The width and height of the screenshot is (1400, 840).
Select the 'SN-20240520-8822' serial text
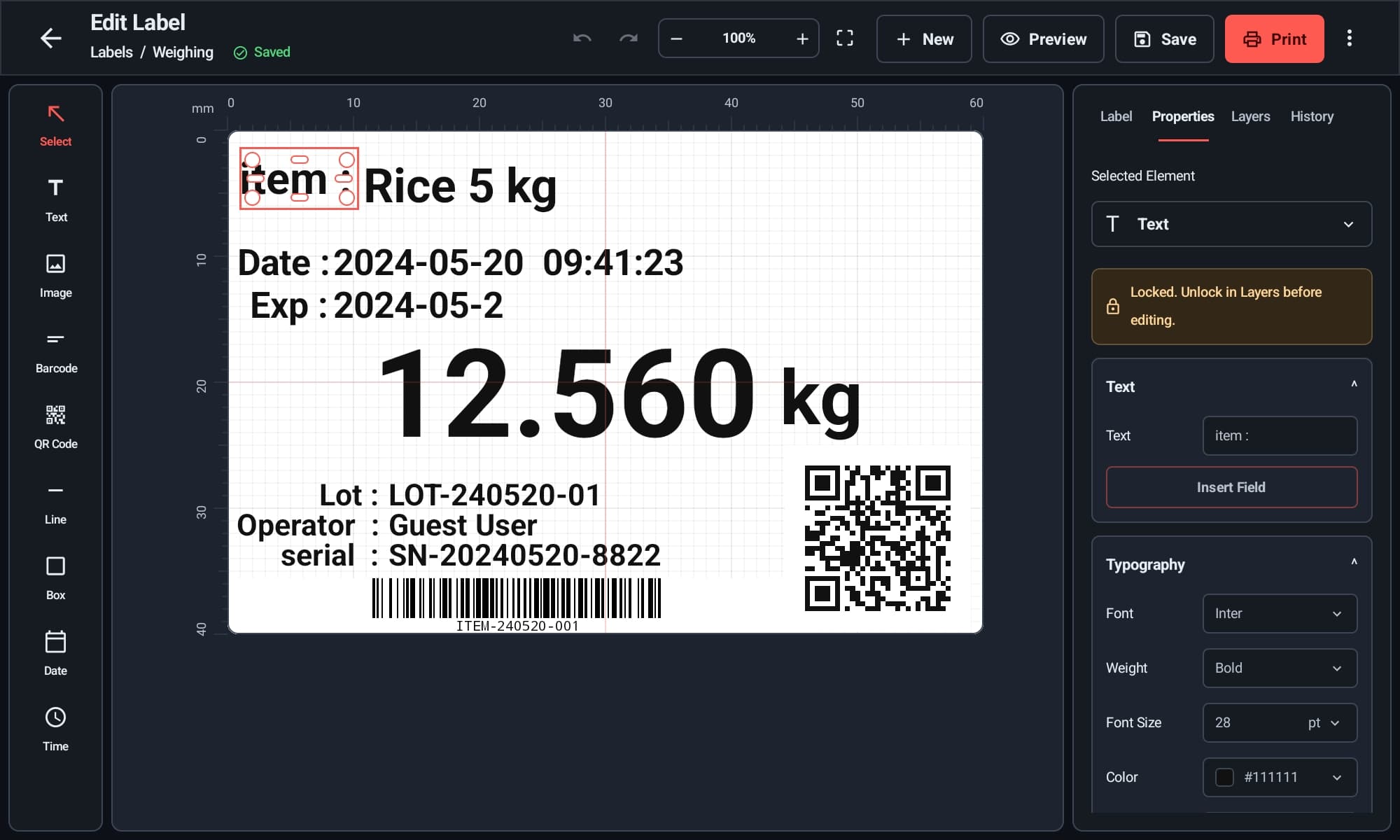point(524,556)
